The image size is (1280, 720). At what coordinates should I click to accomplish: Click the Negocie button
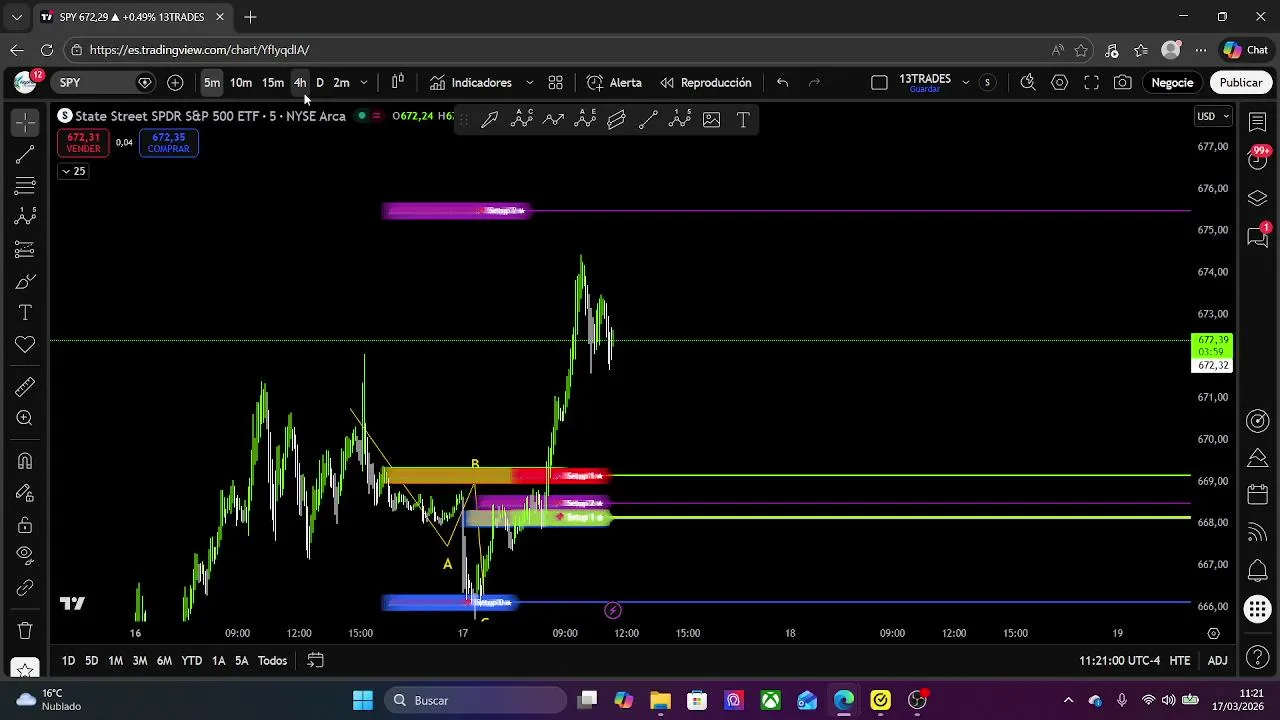(x=1172, y=82)
